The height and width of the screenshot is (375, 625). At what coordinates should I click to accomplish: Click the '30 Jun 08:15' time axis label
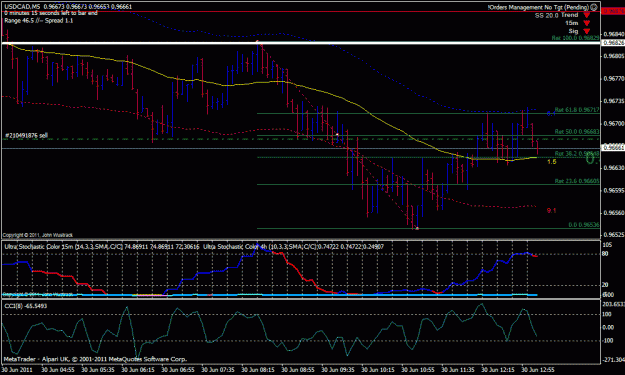point(258,370)
